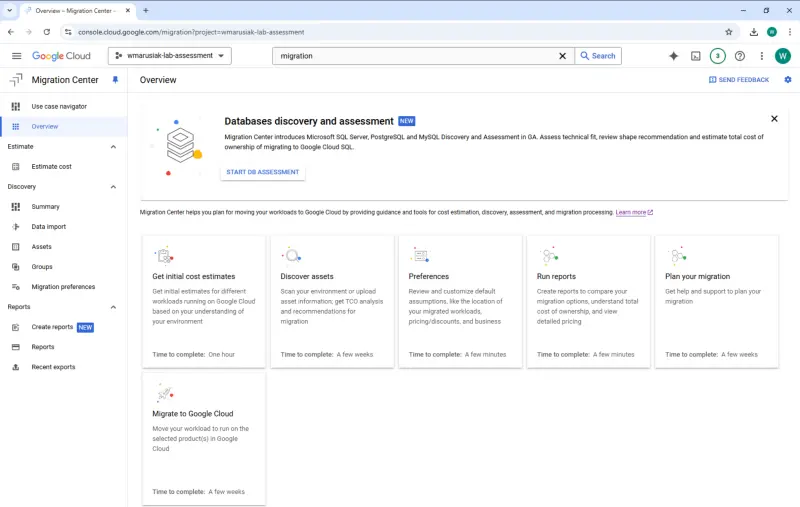The image size is (800, 507).
Task: Open the tab search dropdown arrow
Action: tap(9, 10)
